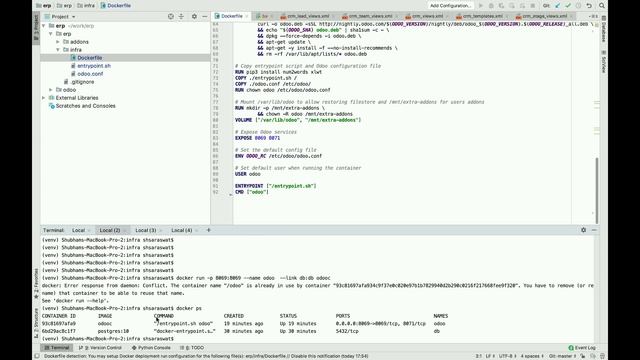Open Git history clock icon

coord(578,6)
